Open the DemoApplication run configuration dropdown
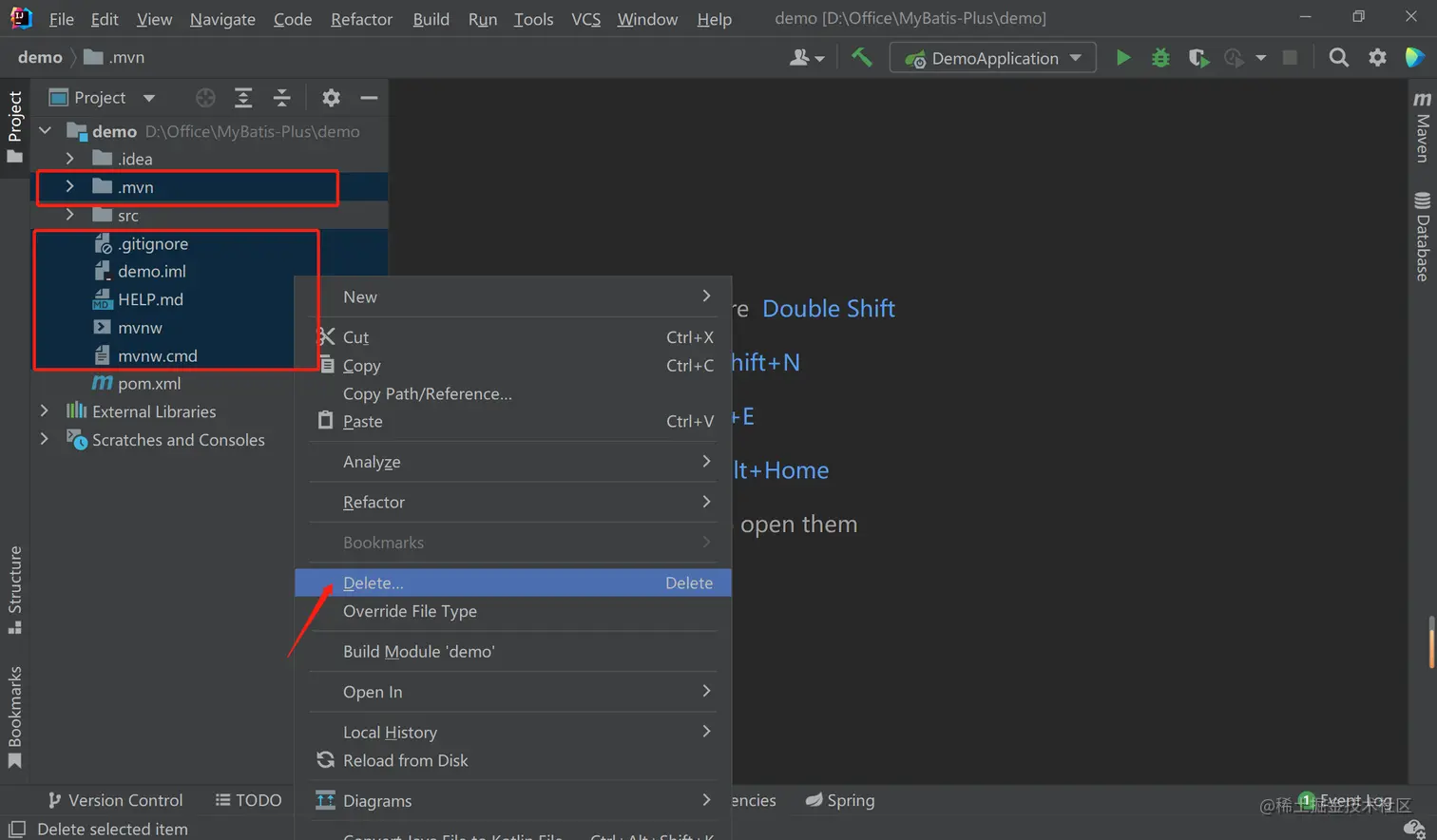The width and height of the screenshot is (1437, 840). (993, 58)
